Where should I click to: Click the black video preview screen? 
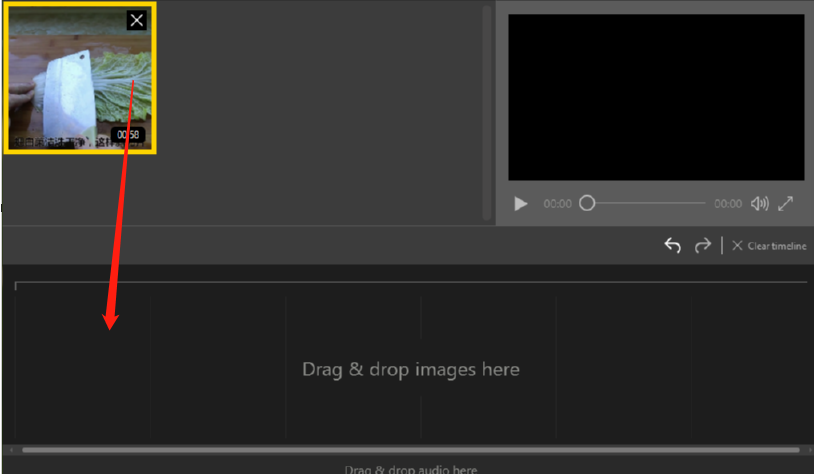pos(656,98)
